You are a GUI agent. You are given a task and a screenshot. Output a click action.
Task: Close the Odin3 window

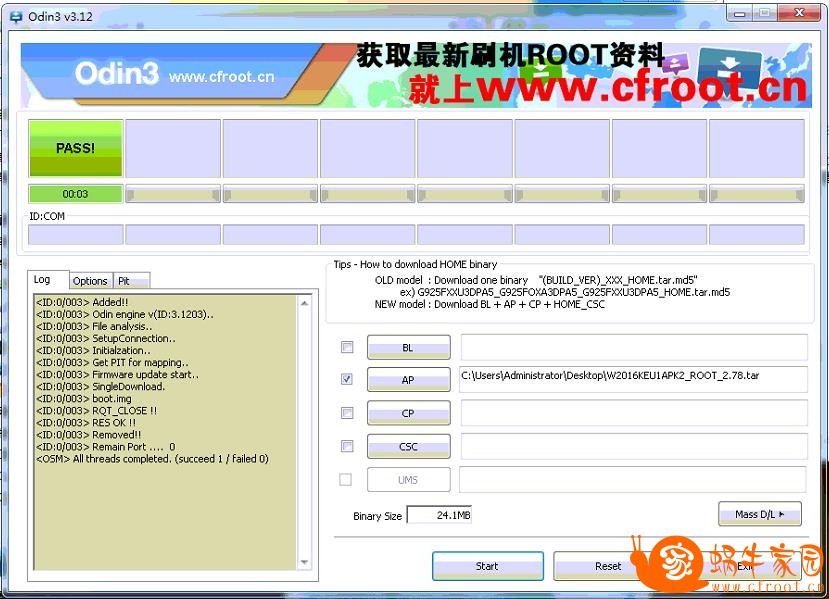[799, 13]
